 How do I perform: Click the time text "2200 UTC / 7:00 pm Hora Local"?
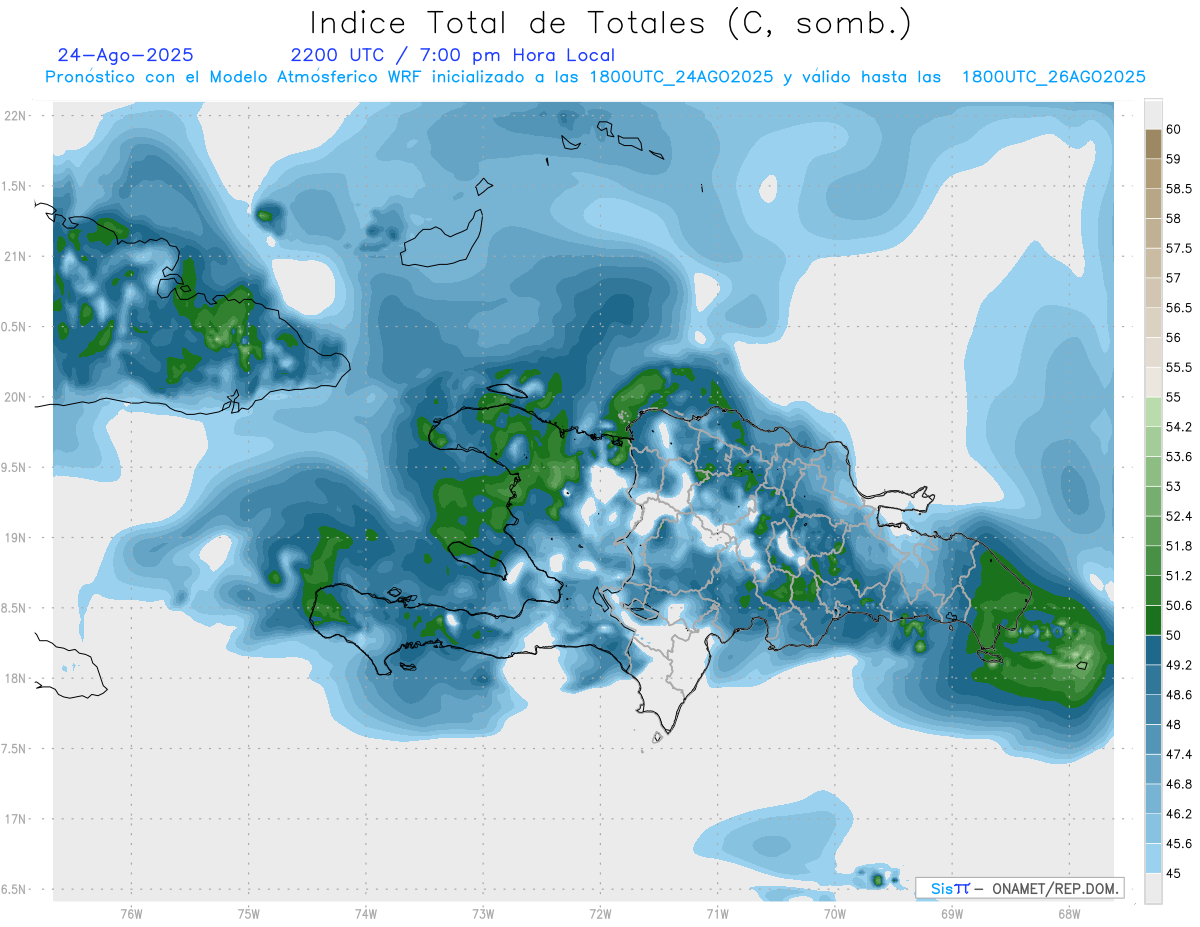453,55
